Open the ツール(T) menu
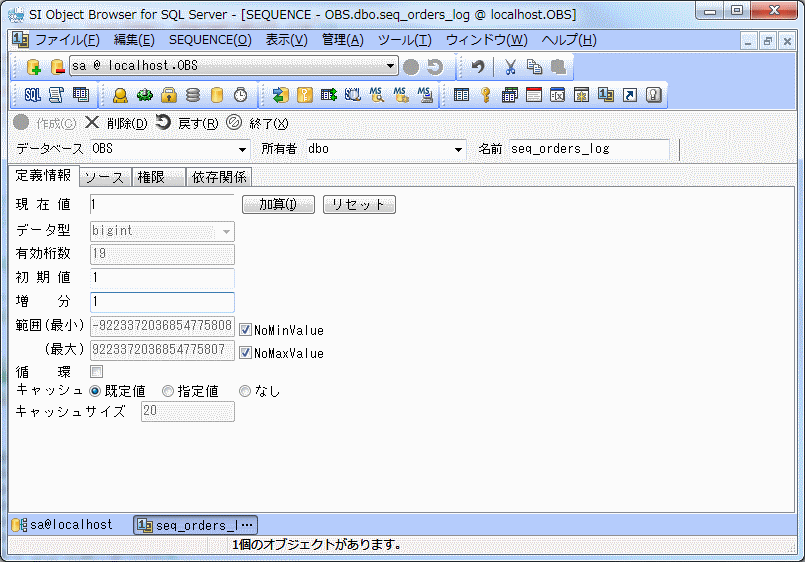805x562 pixels. pos(404,40)
